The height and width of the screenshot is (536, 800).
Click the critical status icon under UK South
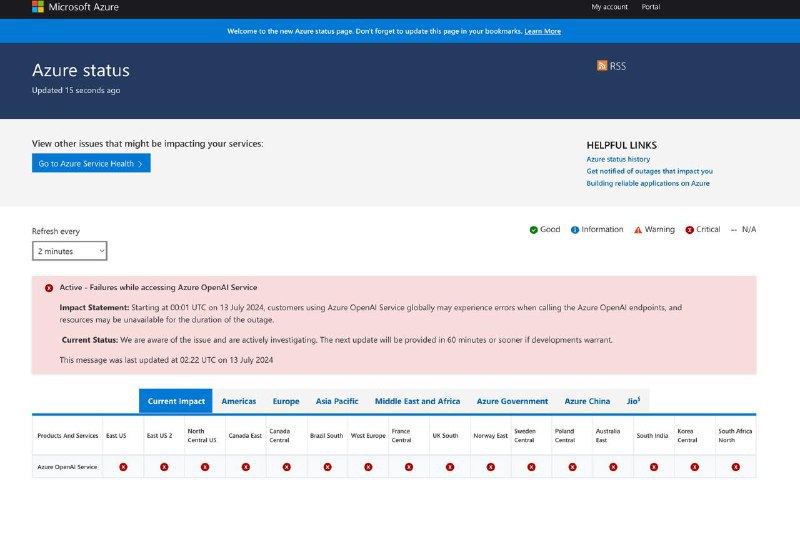[x=449, y=467]
